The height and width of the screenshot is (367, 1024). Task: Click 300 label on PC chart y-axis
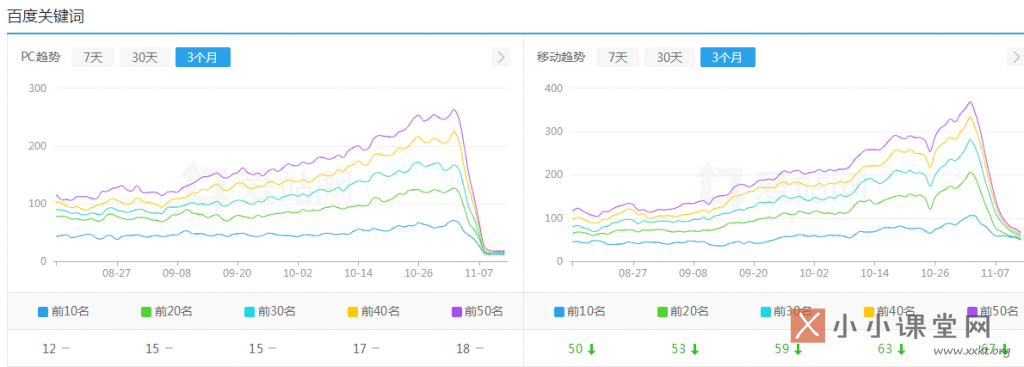[x=37, y=88]
